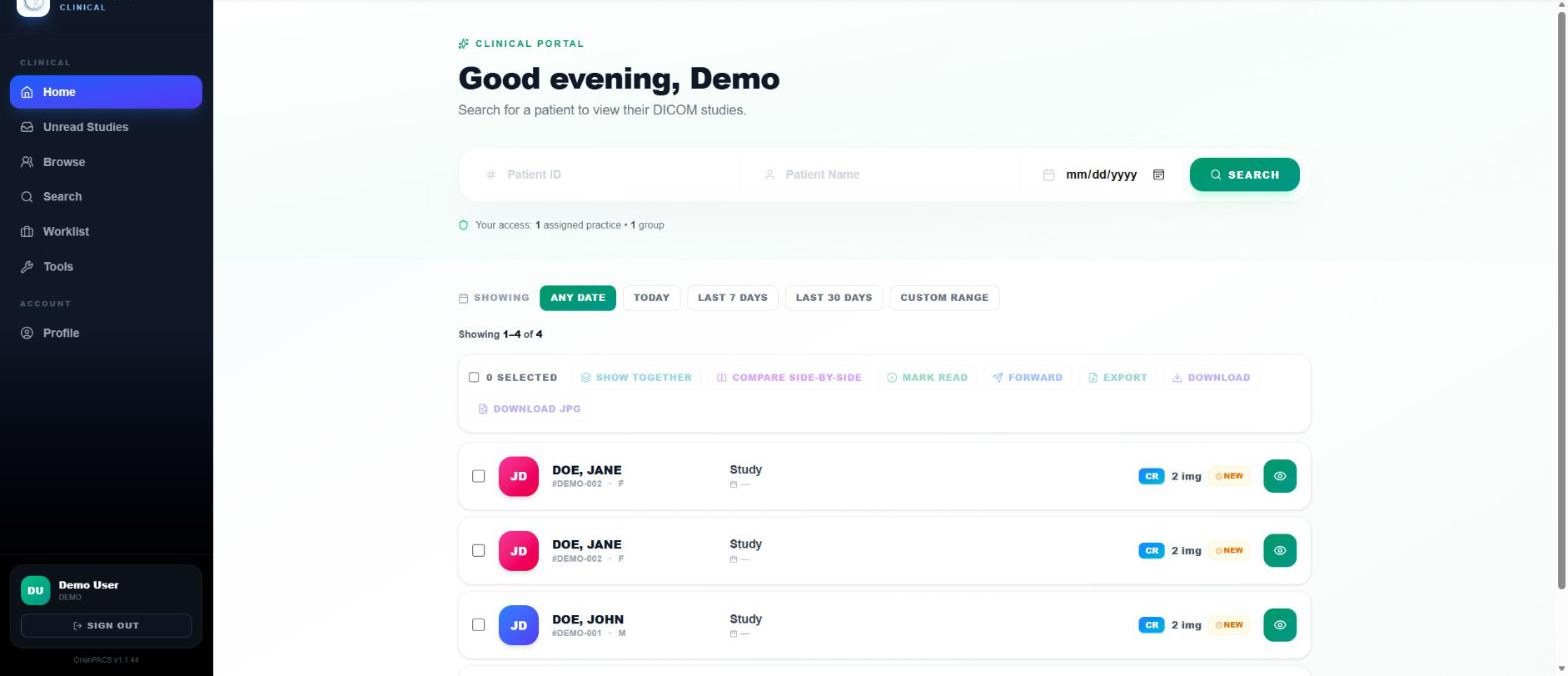Click Download JPG
This screenshot has width=1568, height=676.
530,409
